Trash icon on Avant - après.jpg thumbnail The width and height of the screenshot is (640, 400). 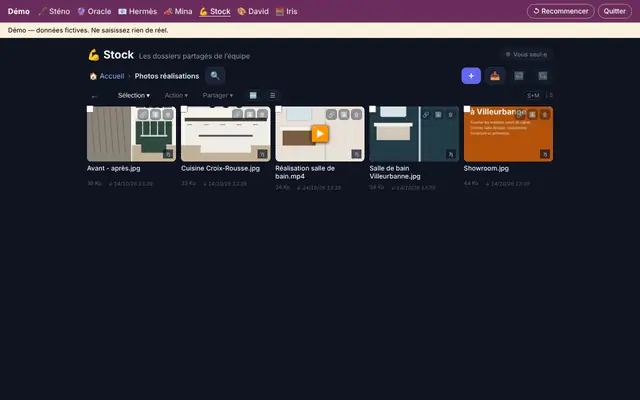tap(168, 115)
